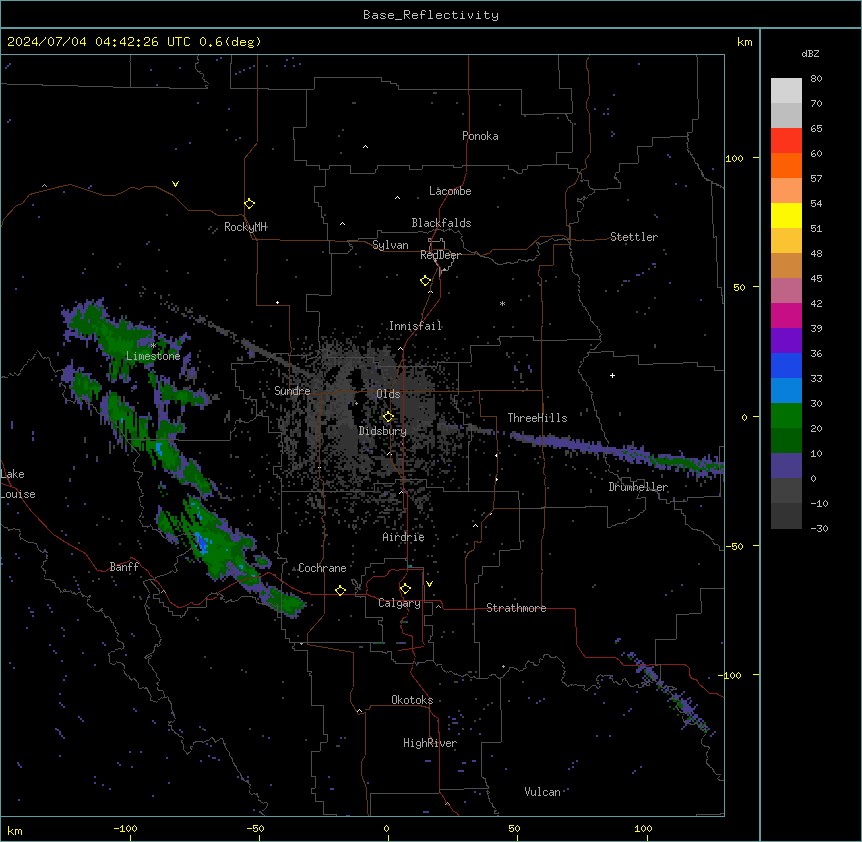862x842 pixels.
Task: Click the long purple echo band above Drumheller
Action: click(616, 452)
